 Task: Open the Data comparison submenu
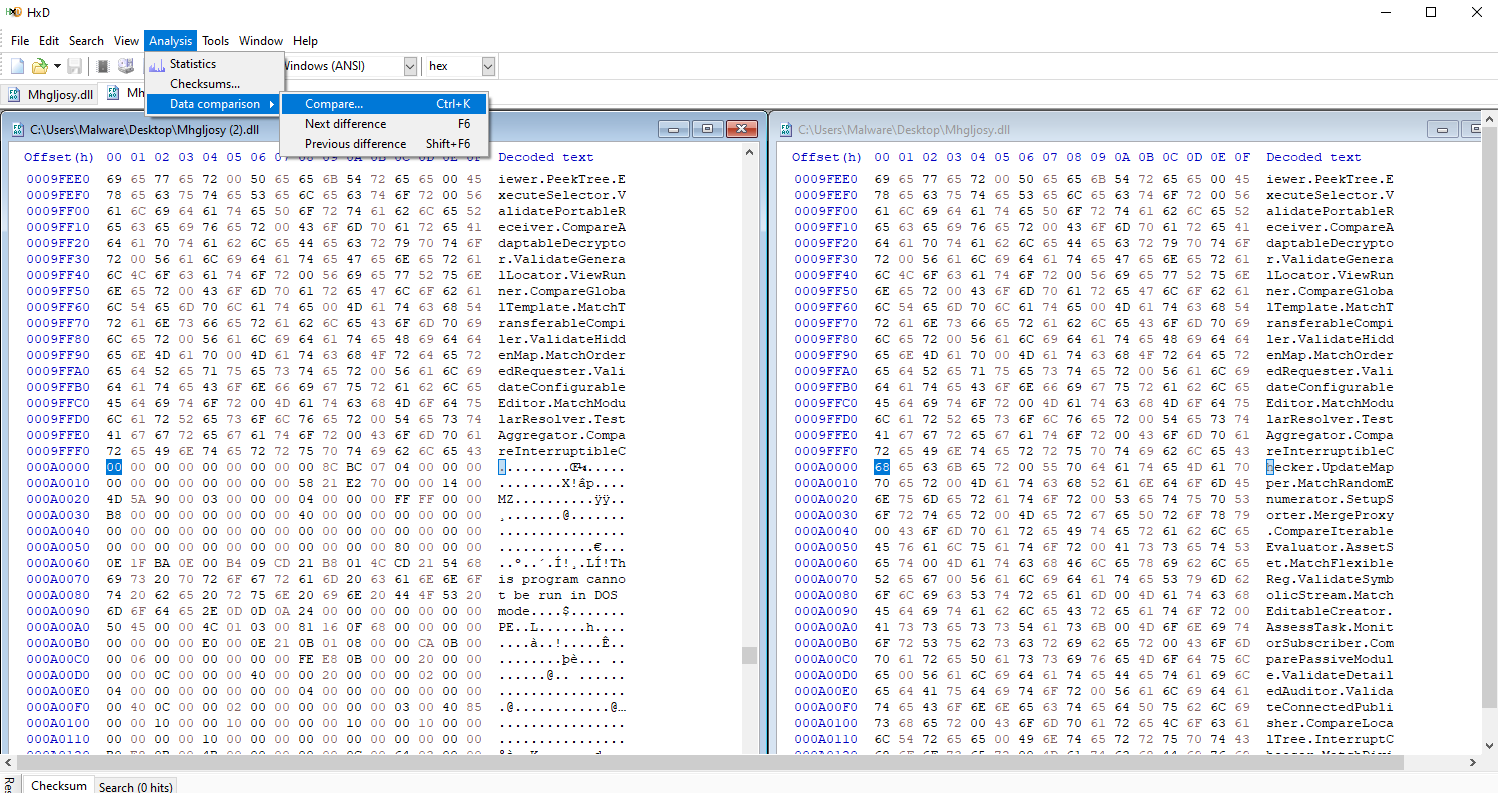(x=215, y=104)
